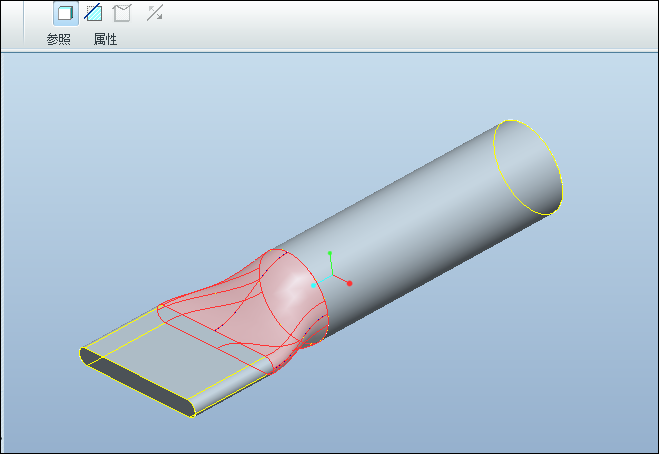Screen dimensions: 659x454
Task: Click the green drag handle of the coordinate triad
Action: pos(330,253)
